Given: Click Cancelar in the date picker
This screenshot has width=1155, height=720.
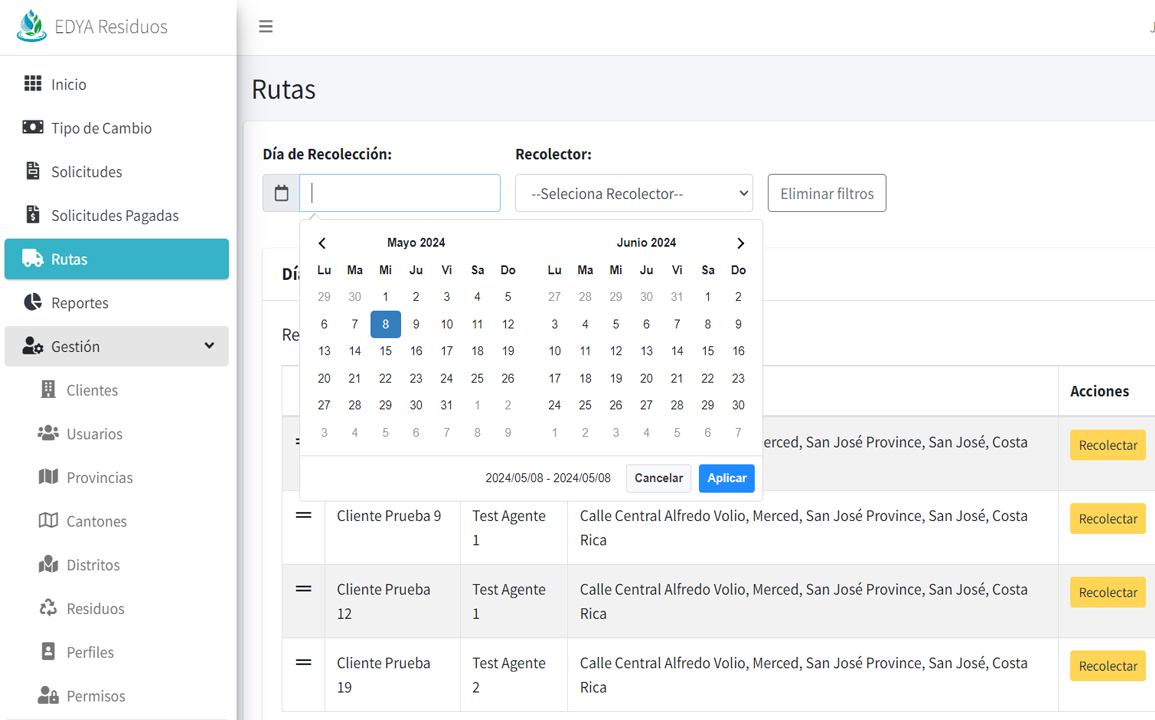Looking at the screenshot, I should click(658, 478).
